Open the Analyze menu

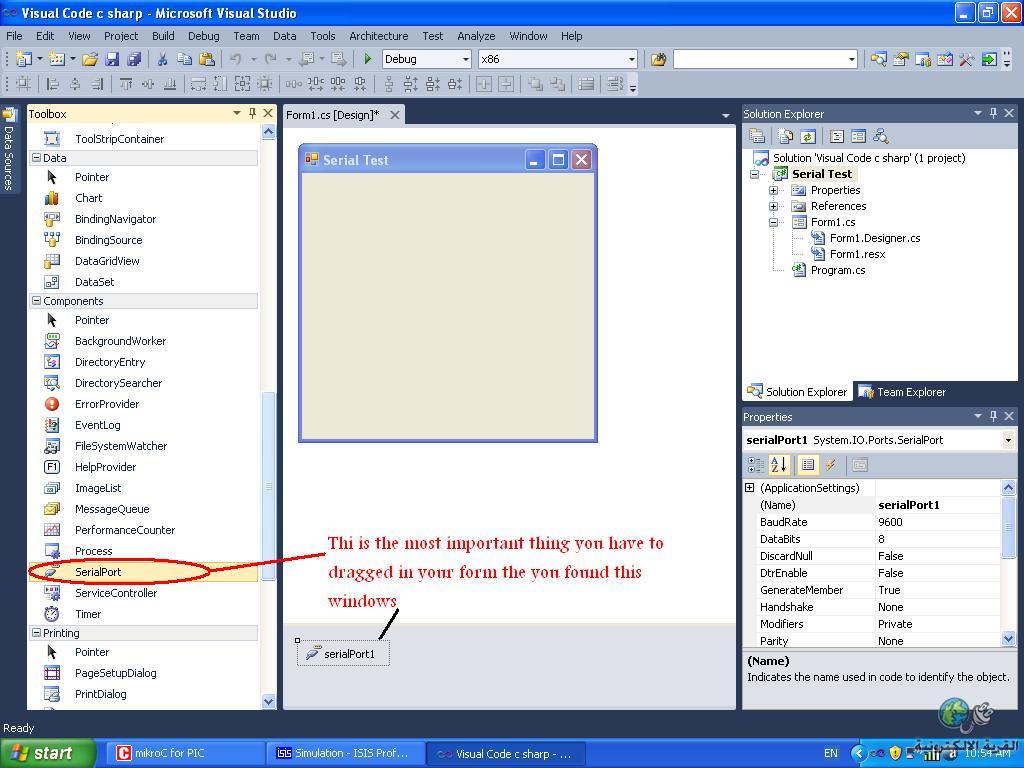click(476, 36)
